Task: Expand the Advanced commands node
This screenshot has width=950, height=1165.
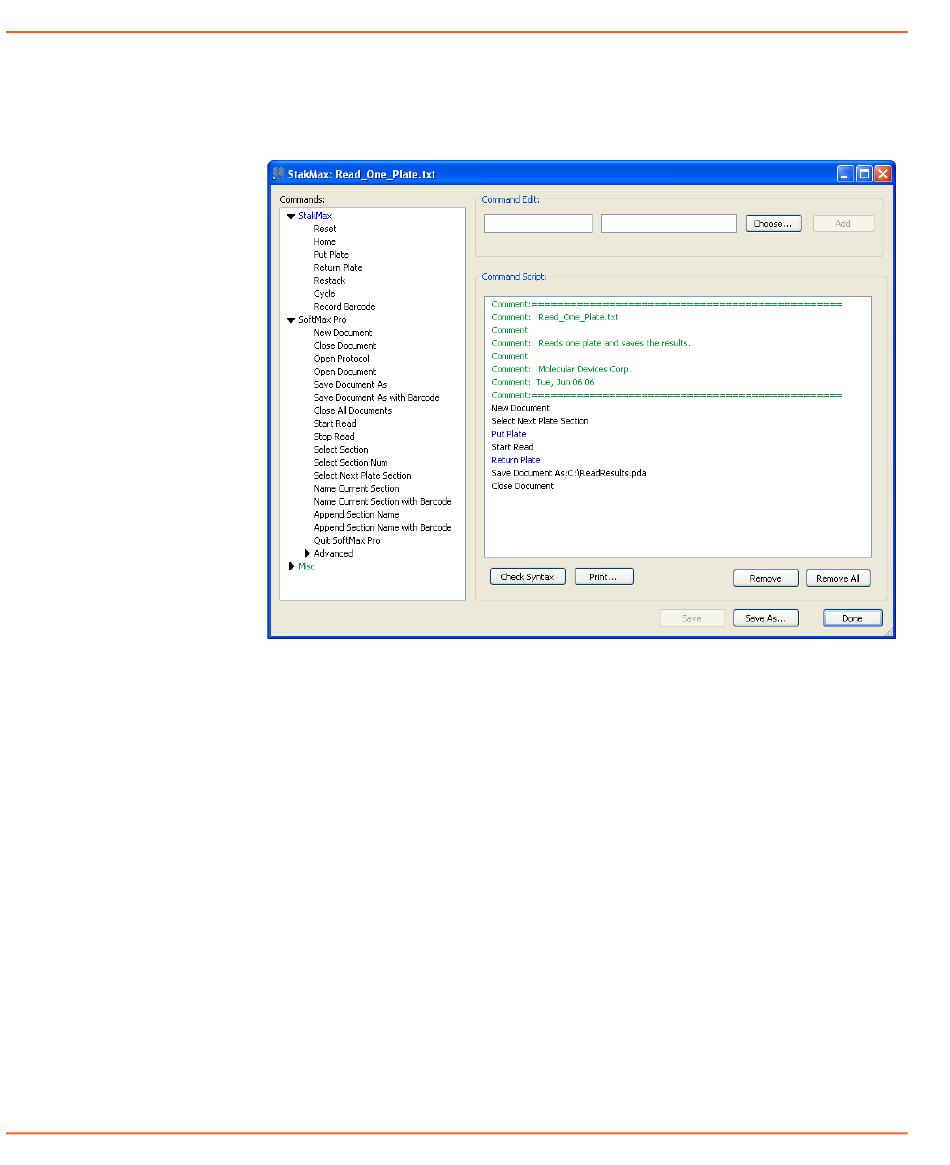Action: [x=307, y=554]
